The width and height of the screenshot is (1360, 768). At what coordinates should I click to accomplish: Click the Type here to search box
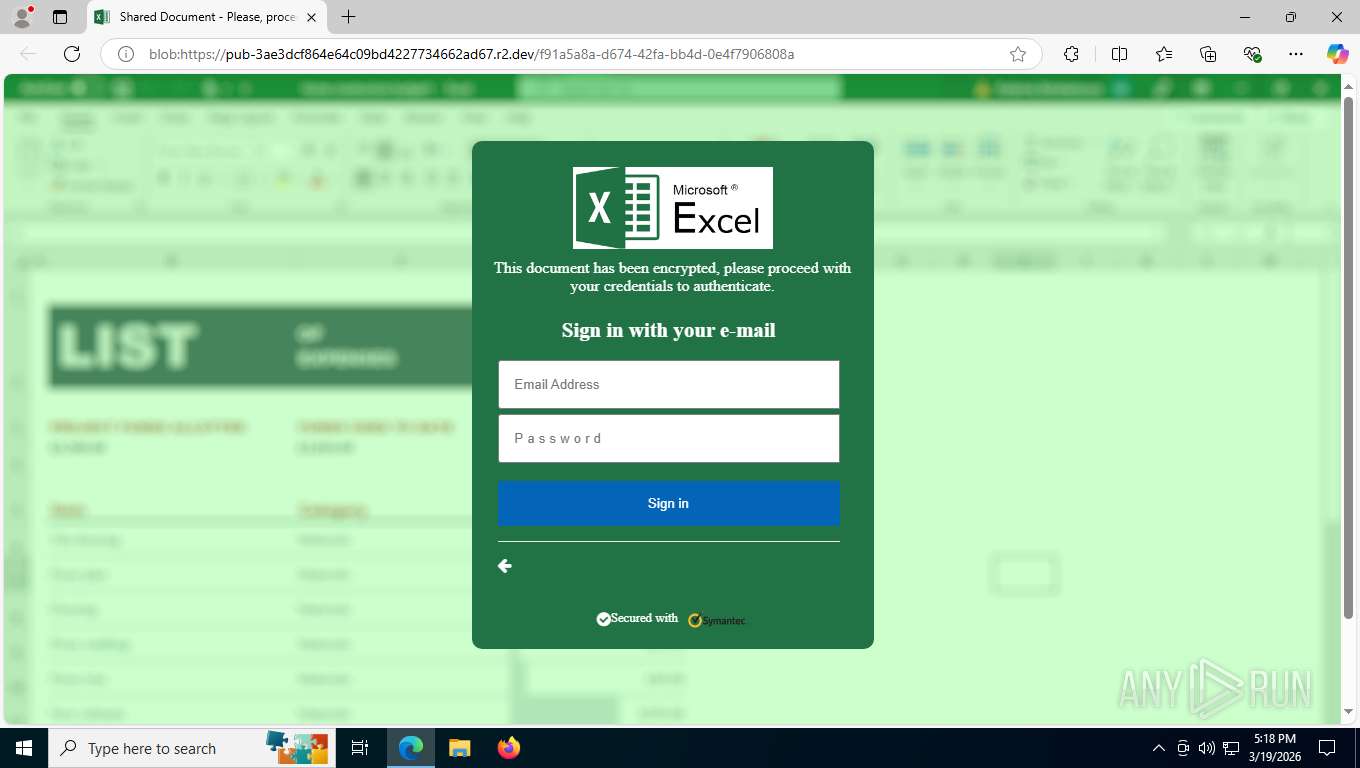pyautogui.click(x=192, y=748)
